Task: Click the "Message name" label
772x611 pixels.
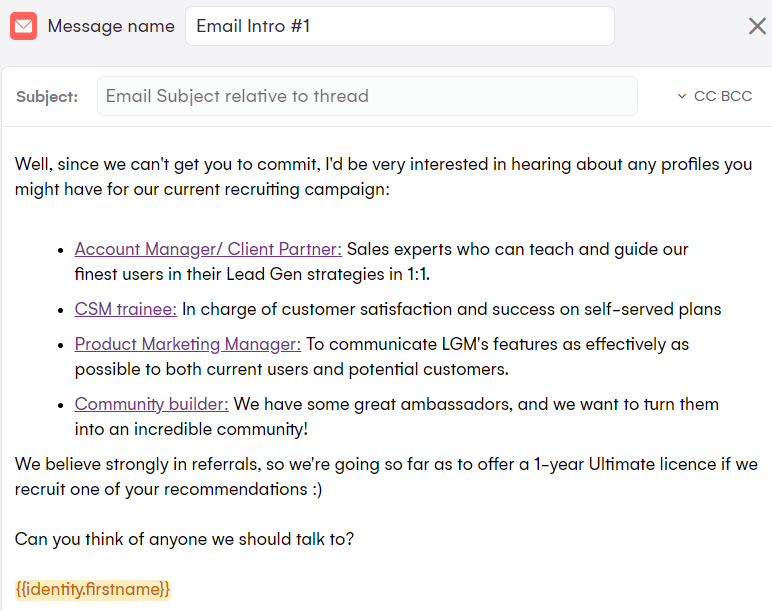Action: click(111, 26)
